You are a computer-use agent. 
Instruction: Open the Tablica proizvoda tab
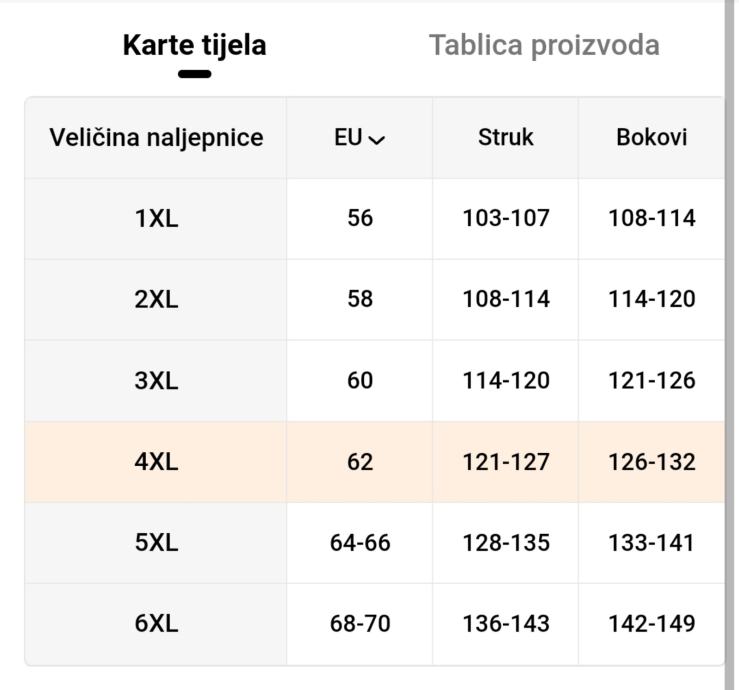pos(544,46)
